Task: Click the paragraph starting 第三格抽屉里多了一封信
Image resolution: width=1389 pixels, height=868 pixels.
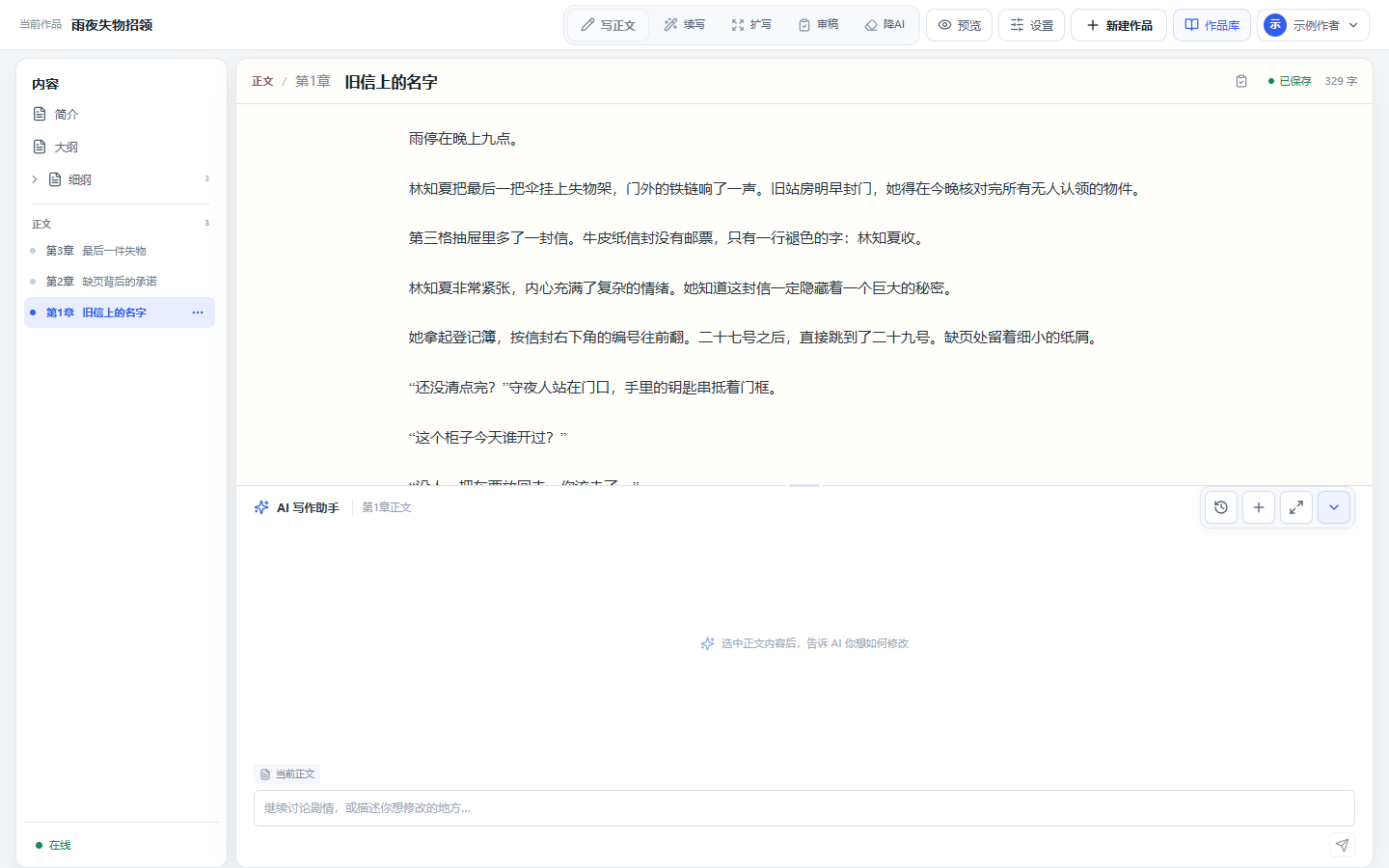Action: pyautogui.click(x=668, y=238)
